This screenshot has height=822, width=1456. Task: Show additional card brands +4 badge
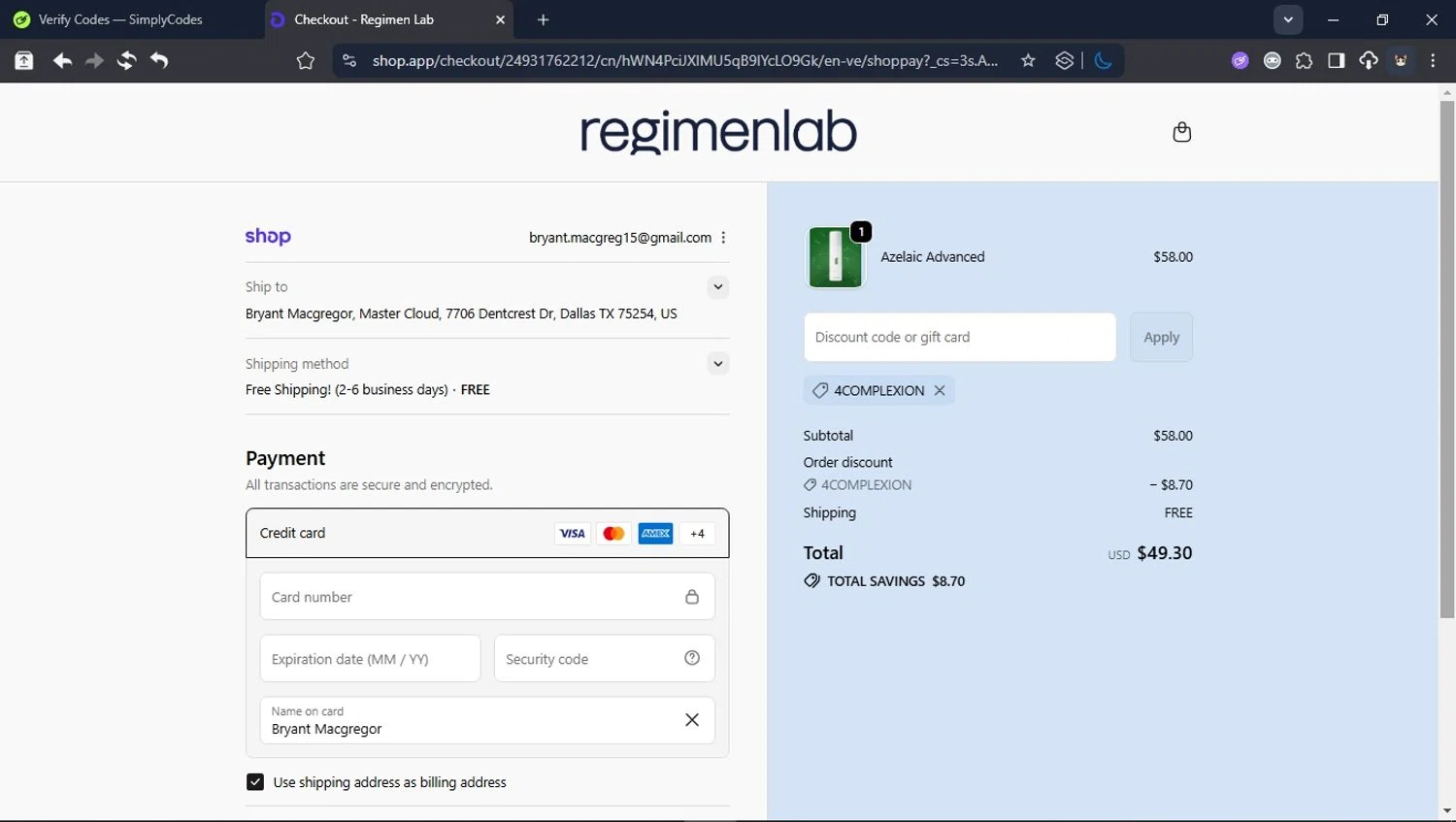(697, 533)
